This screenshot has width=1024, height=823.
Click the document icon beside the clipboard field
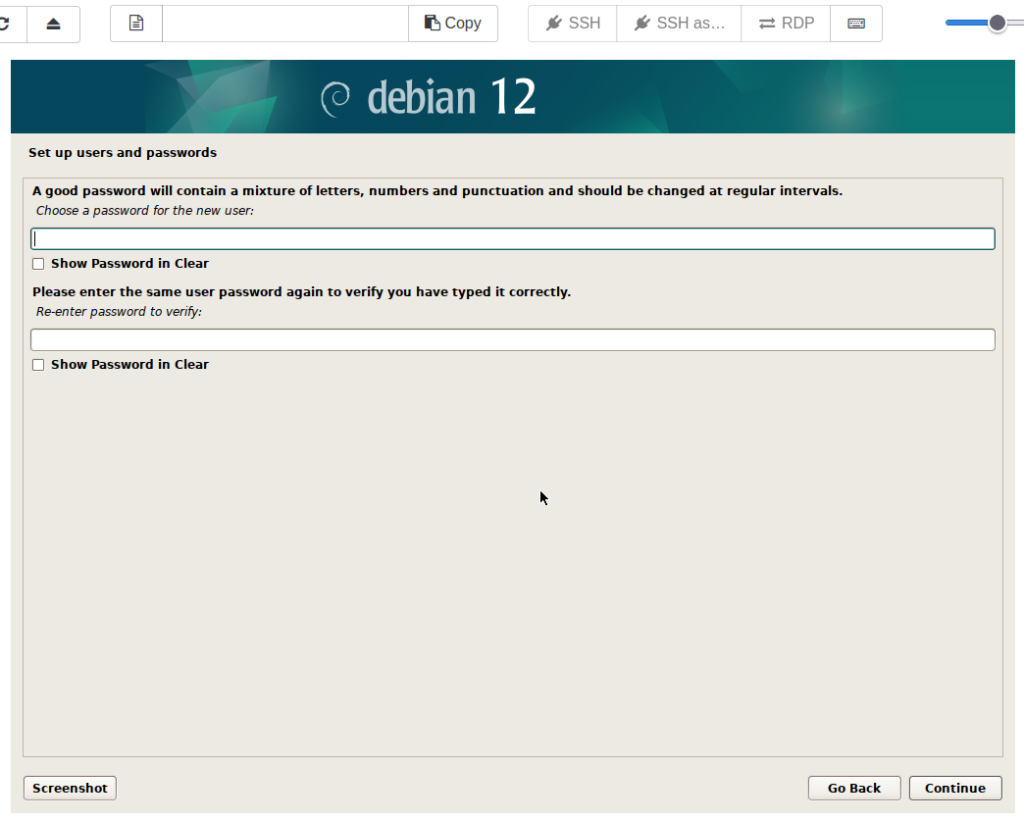[x=136, y=23]
